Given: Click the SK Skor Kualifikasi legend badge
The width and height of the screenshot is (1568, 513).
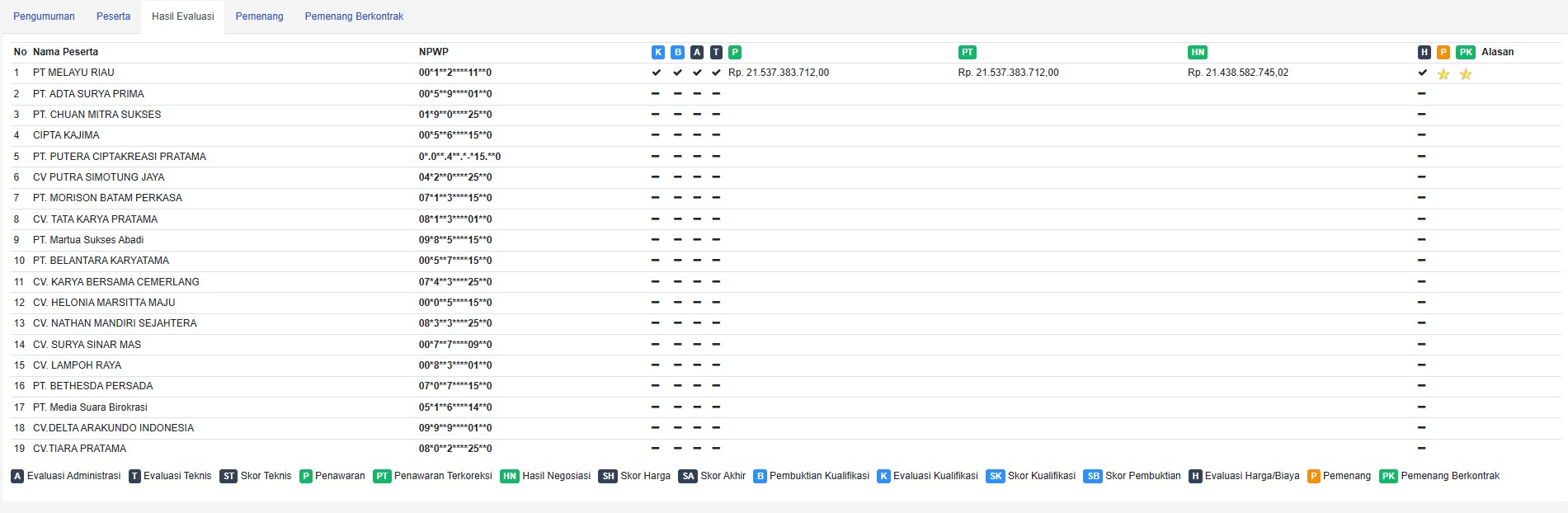Looking at the screenshot, I should coord(996,476).
